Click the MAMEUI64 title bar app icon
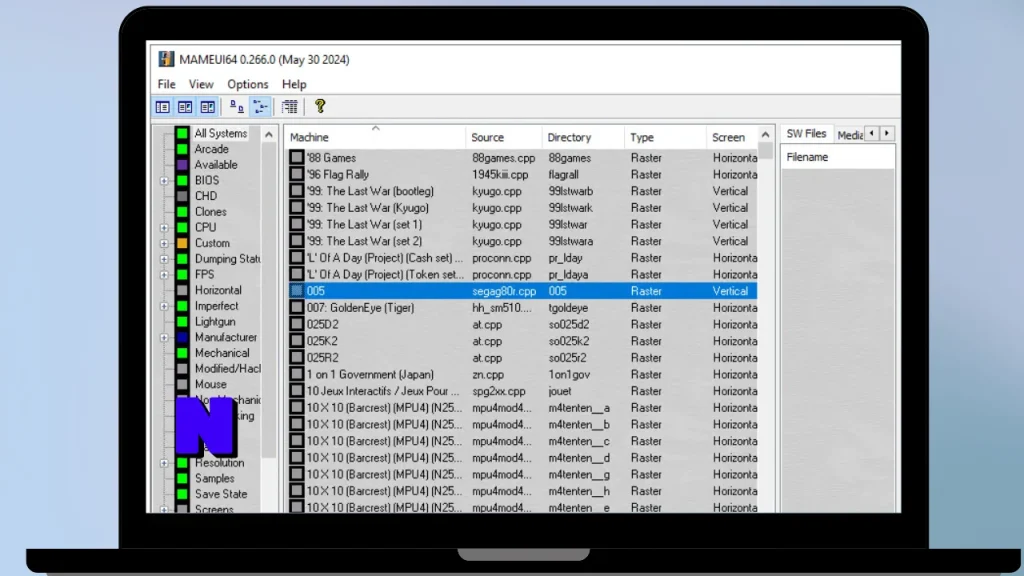 [166, 59]
